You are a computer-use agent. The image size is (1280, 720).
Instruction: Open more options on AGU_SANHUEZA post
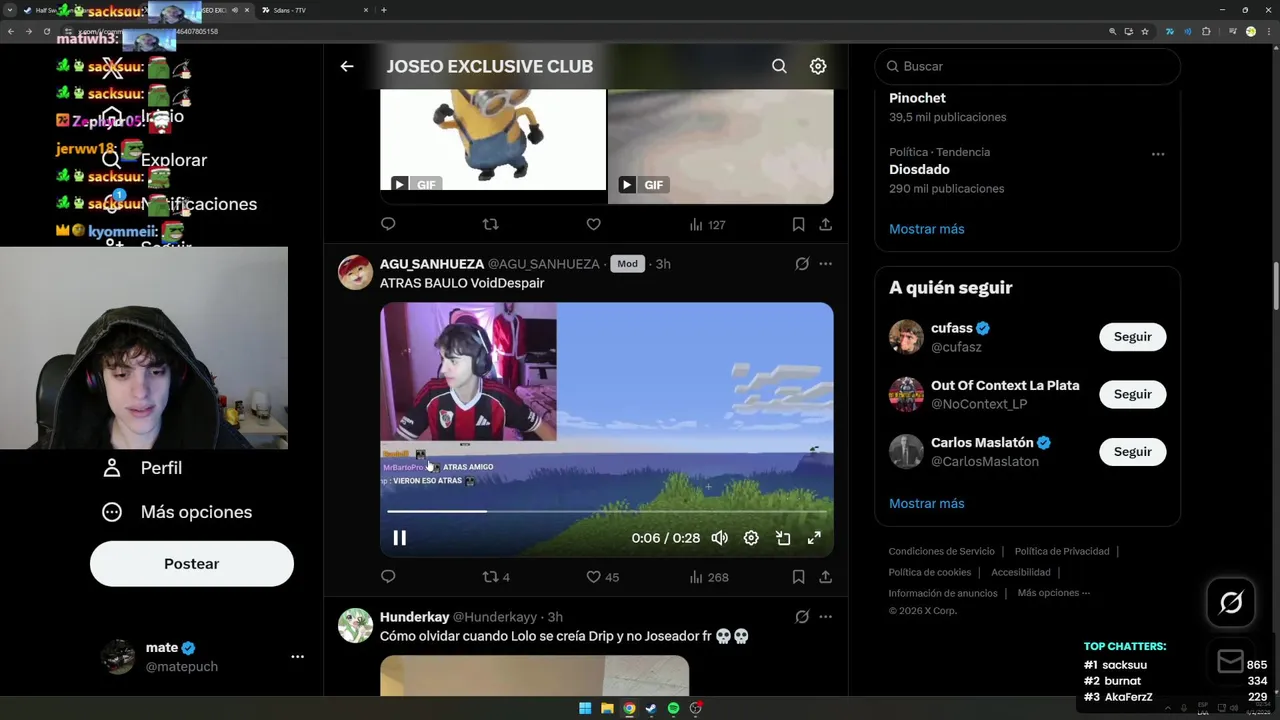click(825, 264)
